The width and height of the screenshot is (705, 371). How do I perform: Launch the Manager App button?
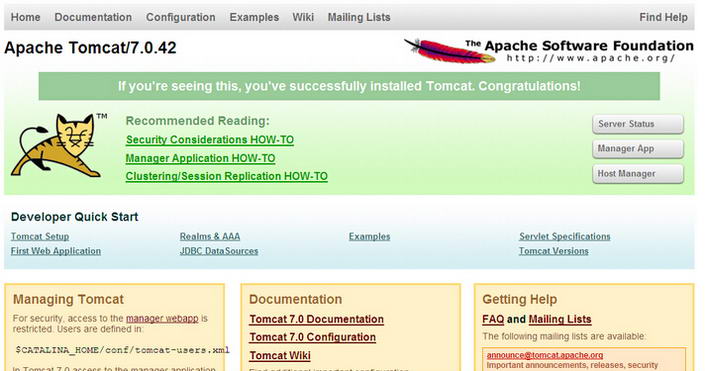638,149
